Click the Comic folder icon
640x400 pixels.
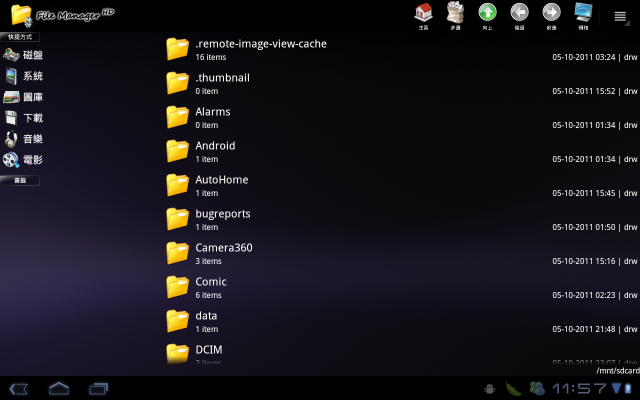(x=178, y=287)
